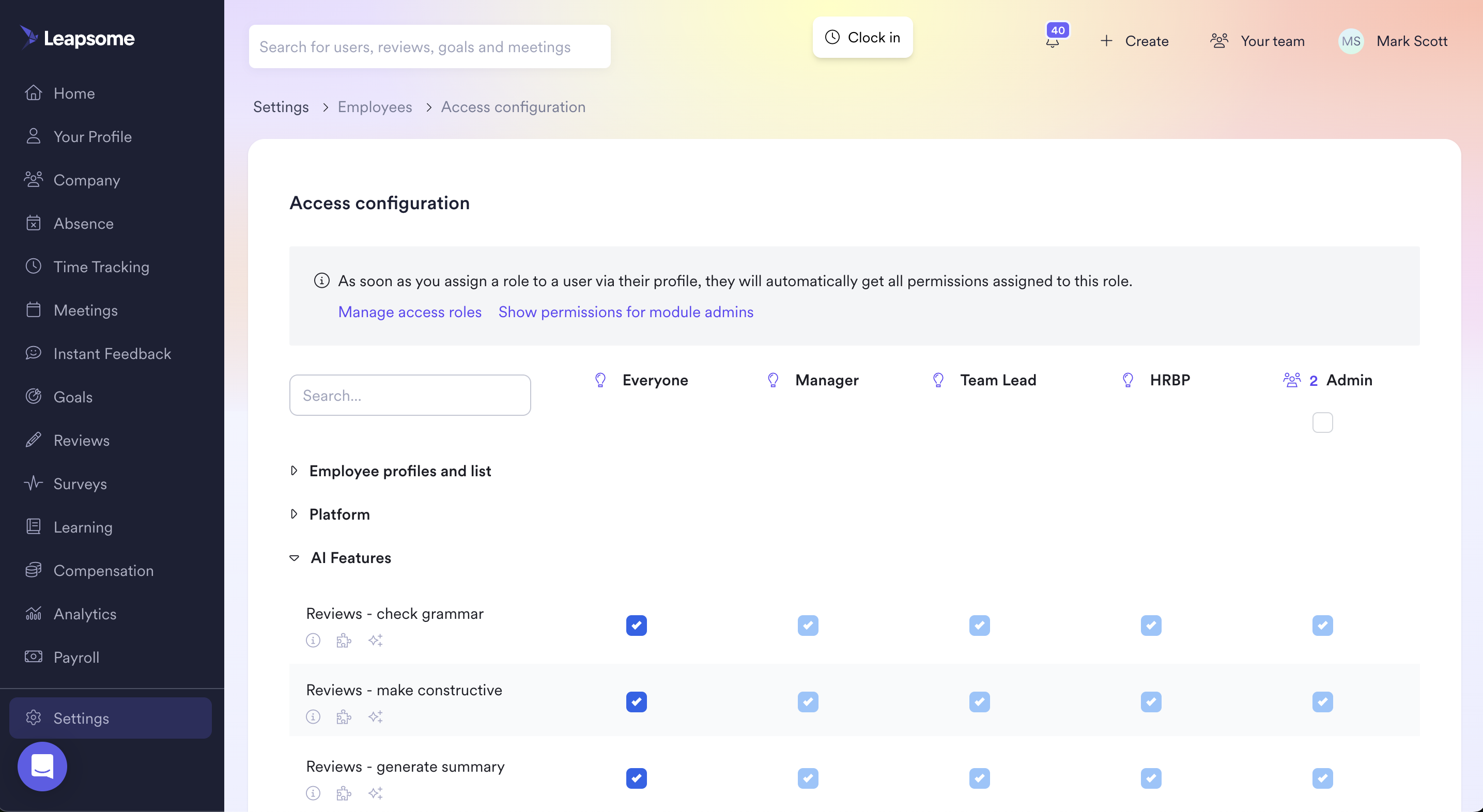Open Your team
Viewport: 1483px width, 812px height.
click(1257, 41)
